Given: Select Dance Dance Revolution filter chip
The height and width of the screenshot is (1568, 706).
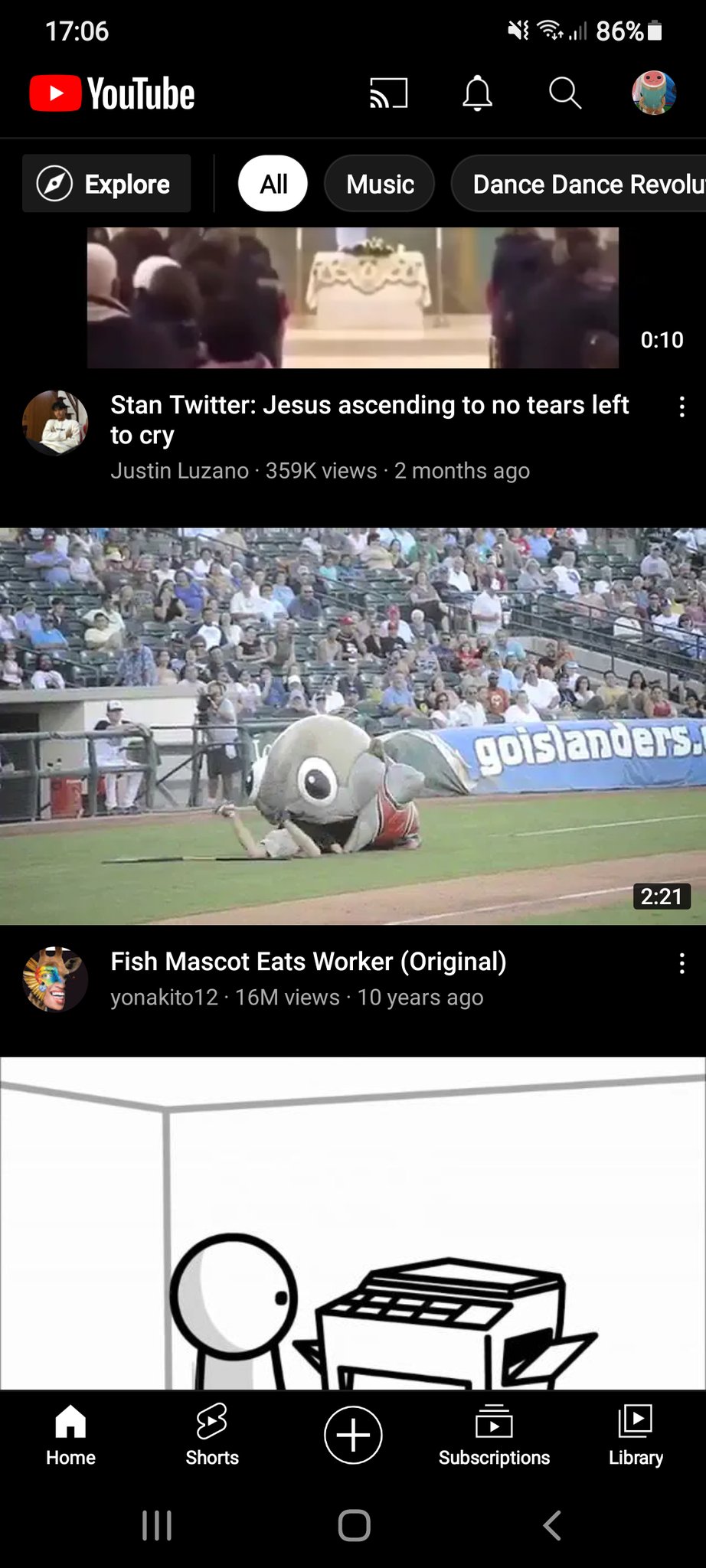Looking at the screenshot, I should tap(579, 184).
